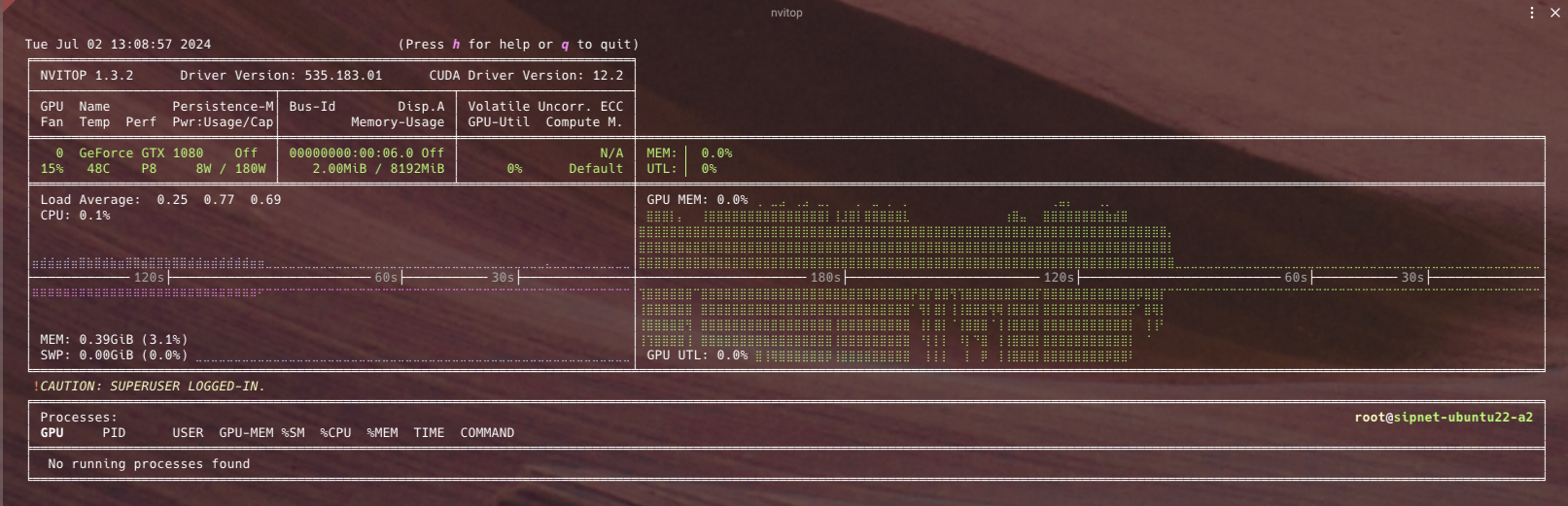Click the %SM process column header
1568x506 pixels.
pos(293,433)
